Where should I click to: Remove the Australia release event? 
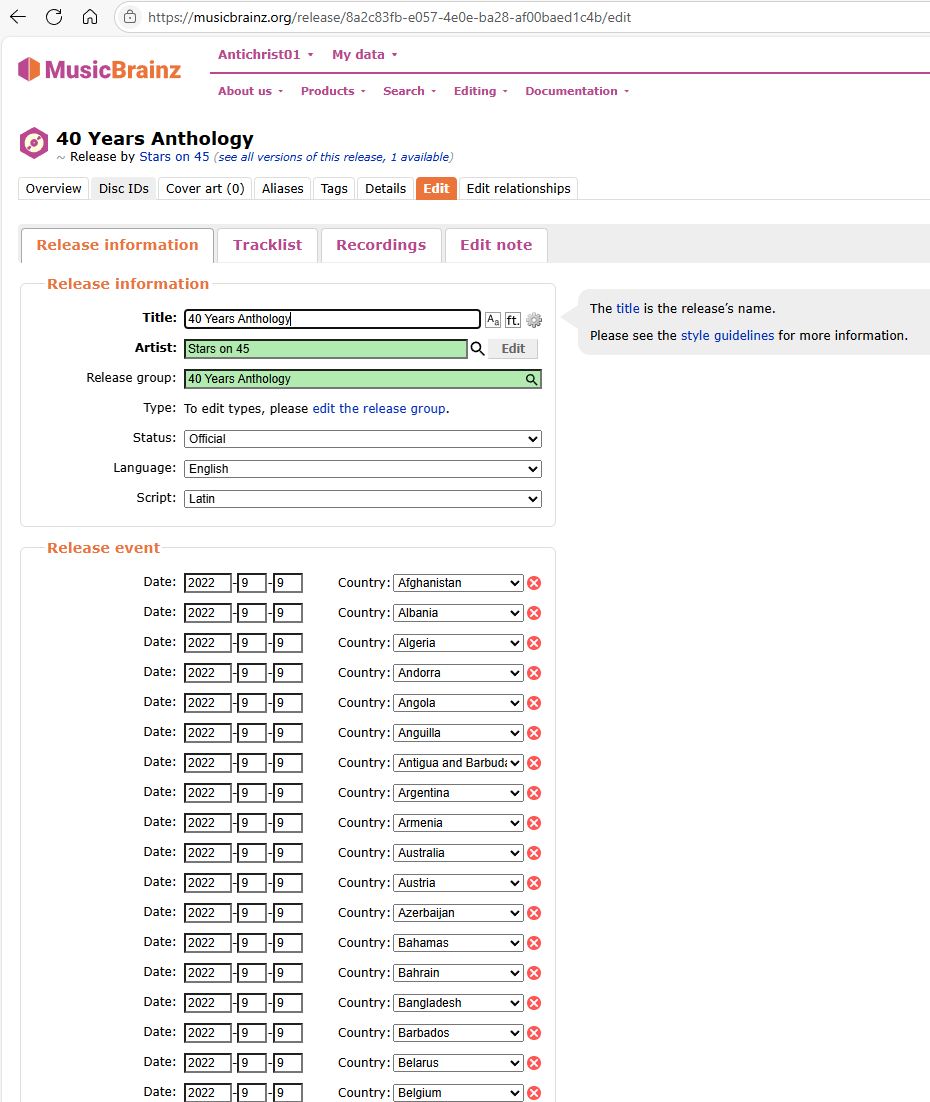click(x=534, y=853)
